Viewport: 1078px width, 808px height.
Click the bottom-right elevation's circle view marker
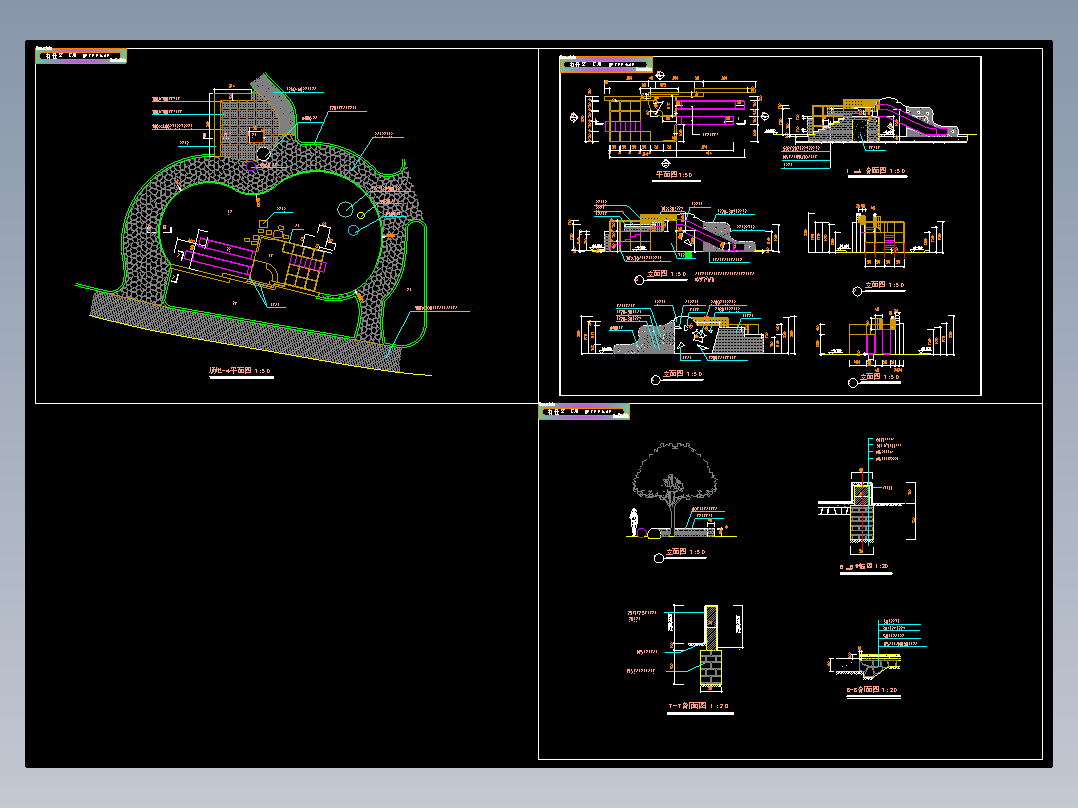(x=853, y=383)
